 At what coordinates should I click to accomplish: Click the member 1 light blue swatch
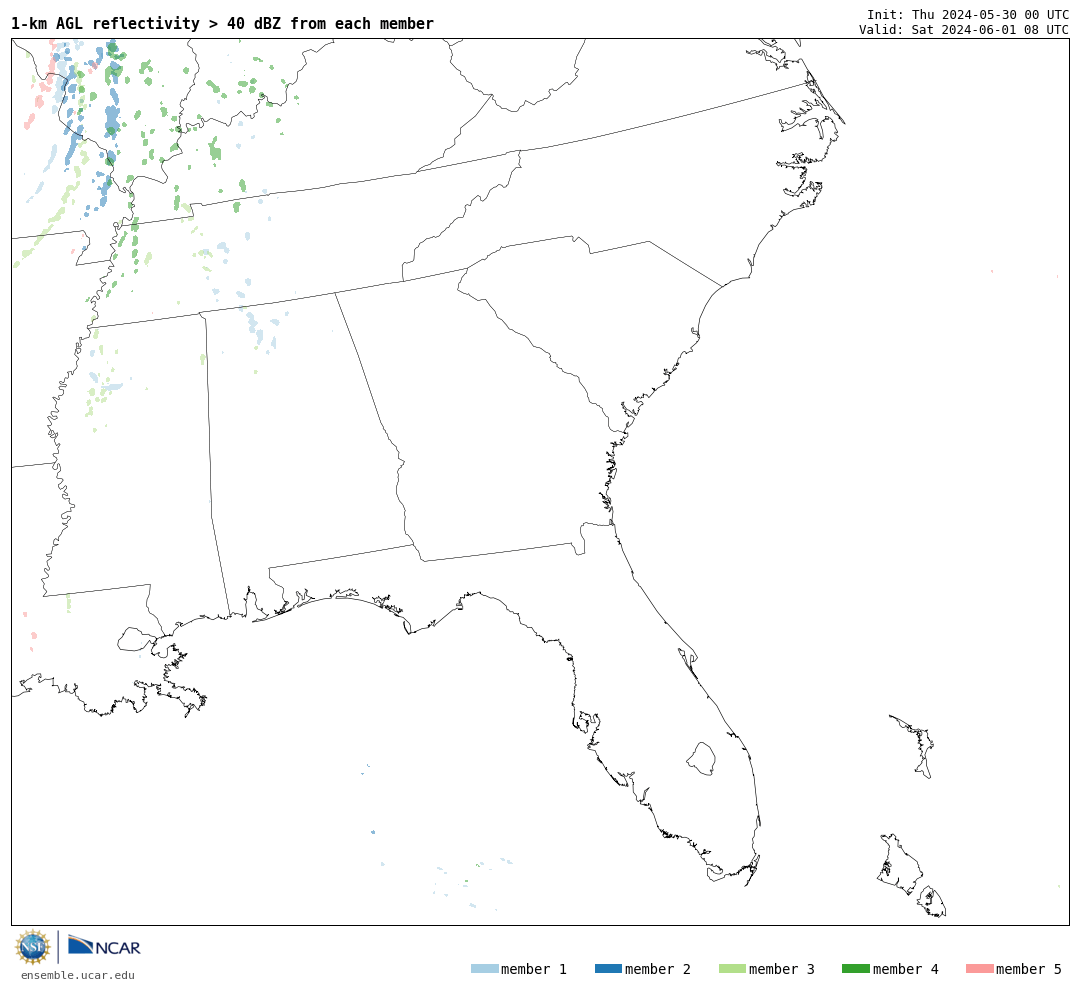(484, 968)
